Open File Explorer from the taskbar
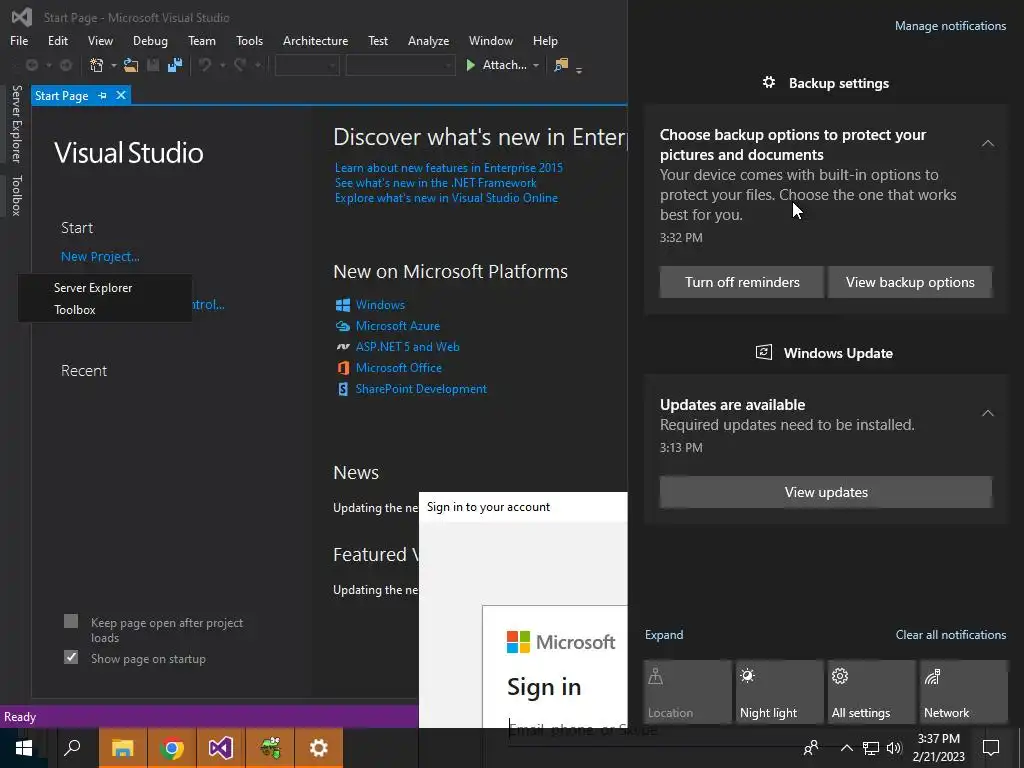Screen dimensions: 1024x768 (x=123, y=748)
